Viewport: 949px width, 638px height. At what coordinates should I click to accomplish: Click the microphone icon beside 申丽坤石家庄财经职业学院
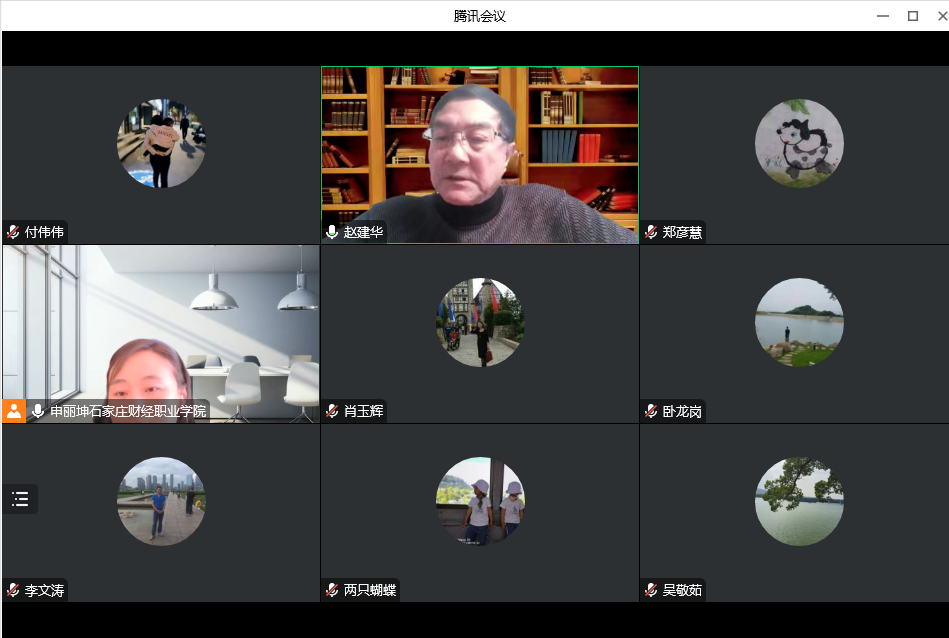point(39,411)
